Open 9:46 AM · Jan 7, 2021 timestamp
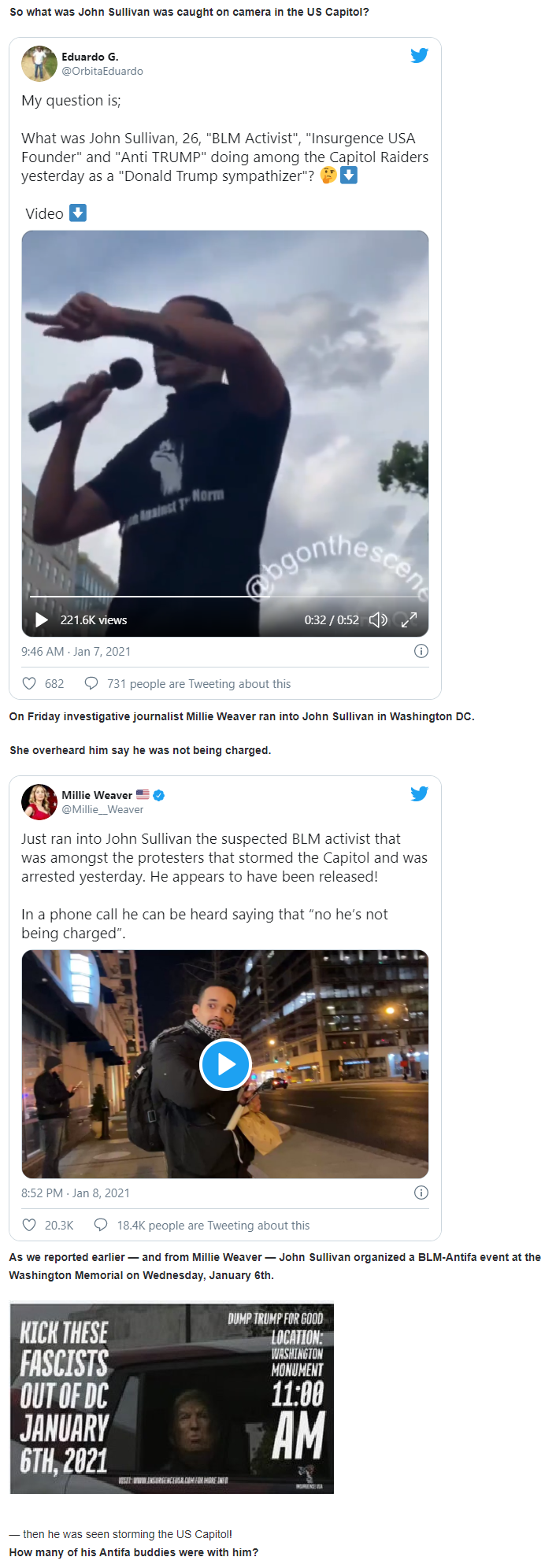This screenshot has height=1568, width=556. (76, 652)
